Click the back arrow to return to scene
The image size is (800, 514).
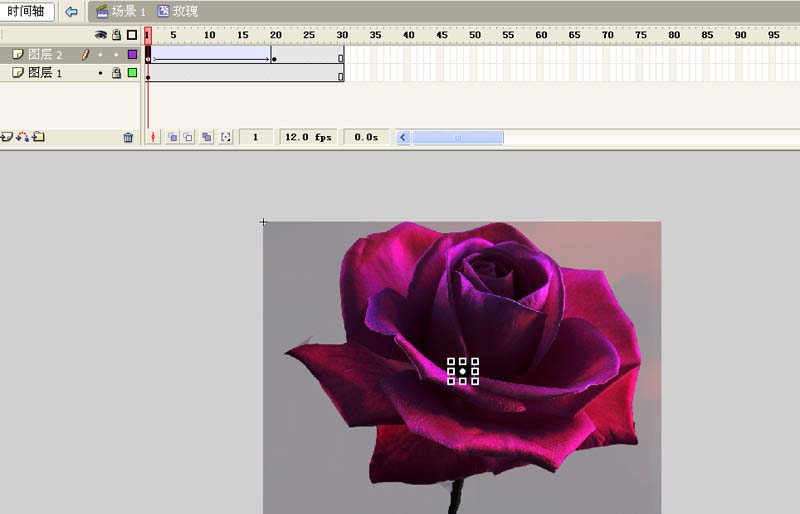[71, 11]
